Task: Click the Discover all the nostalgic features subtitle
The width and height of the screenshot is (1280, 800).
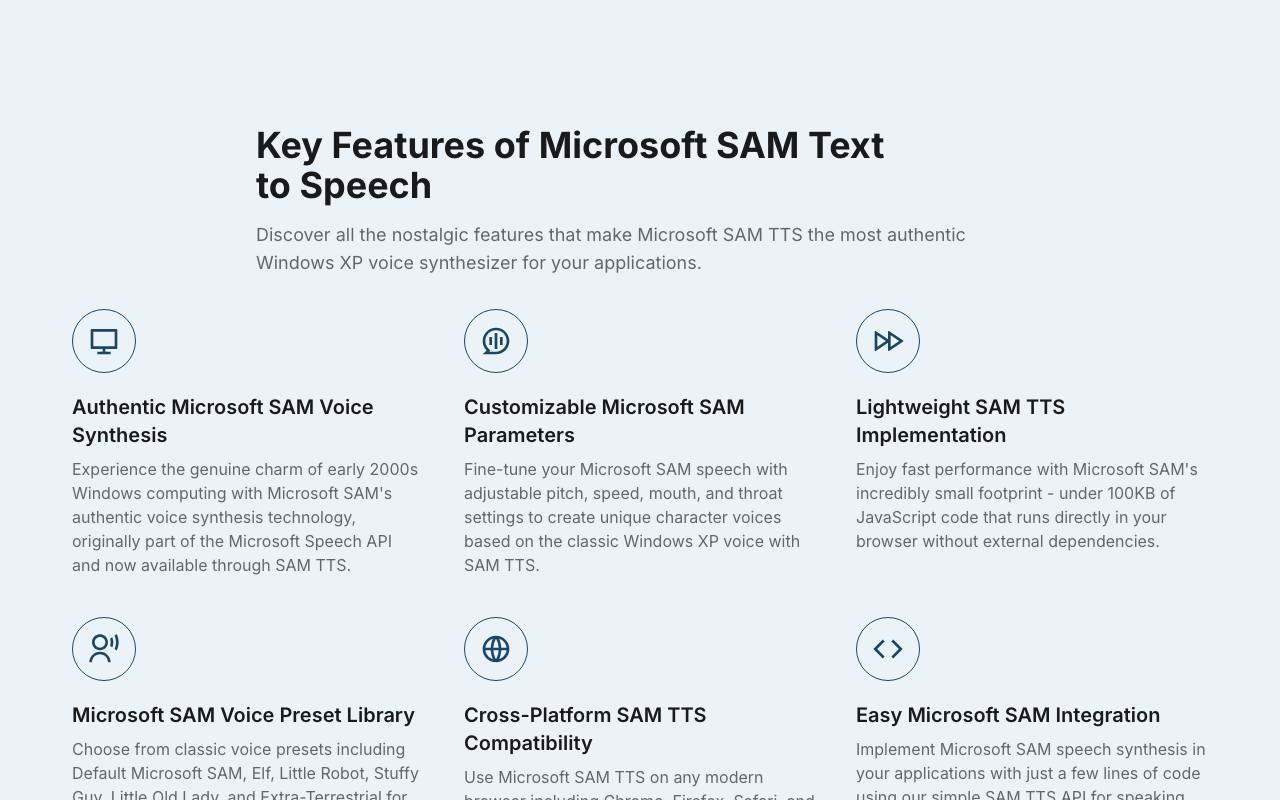Action: (611, 249)
